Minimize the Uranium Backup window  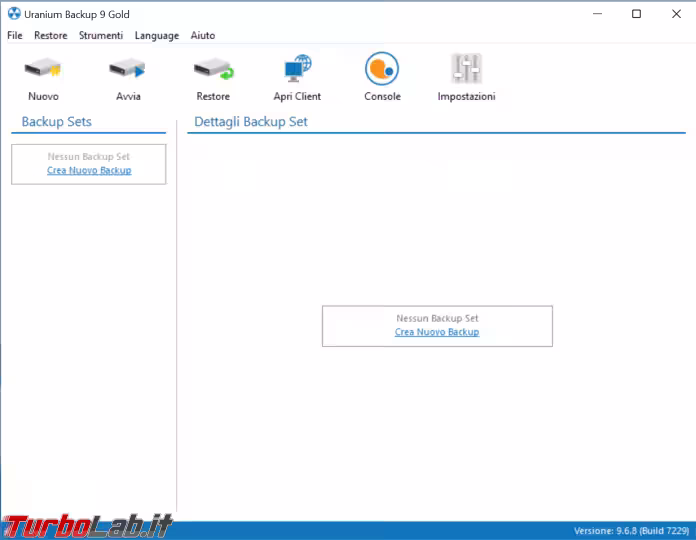point(597,14)
